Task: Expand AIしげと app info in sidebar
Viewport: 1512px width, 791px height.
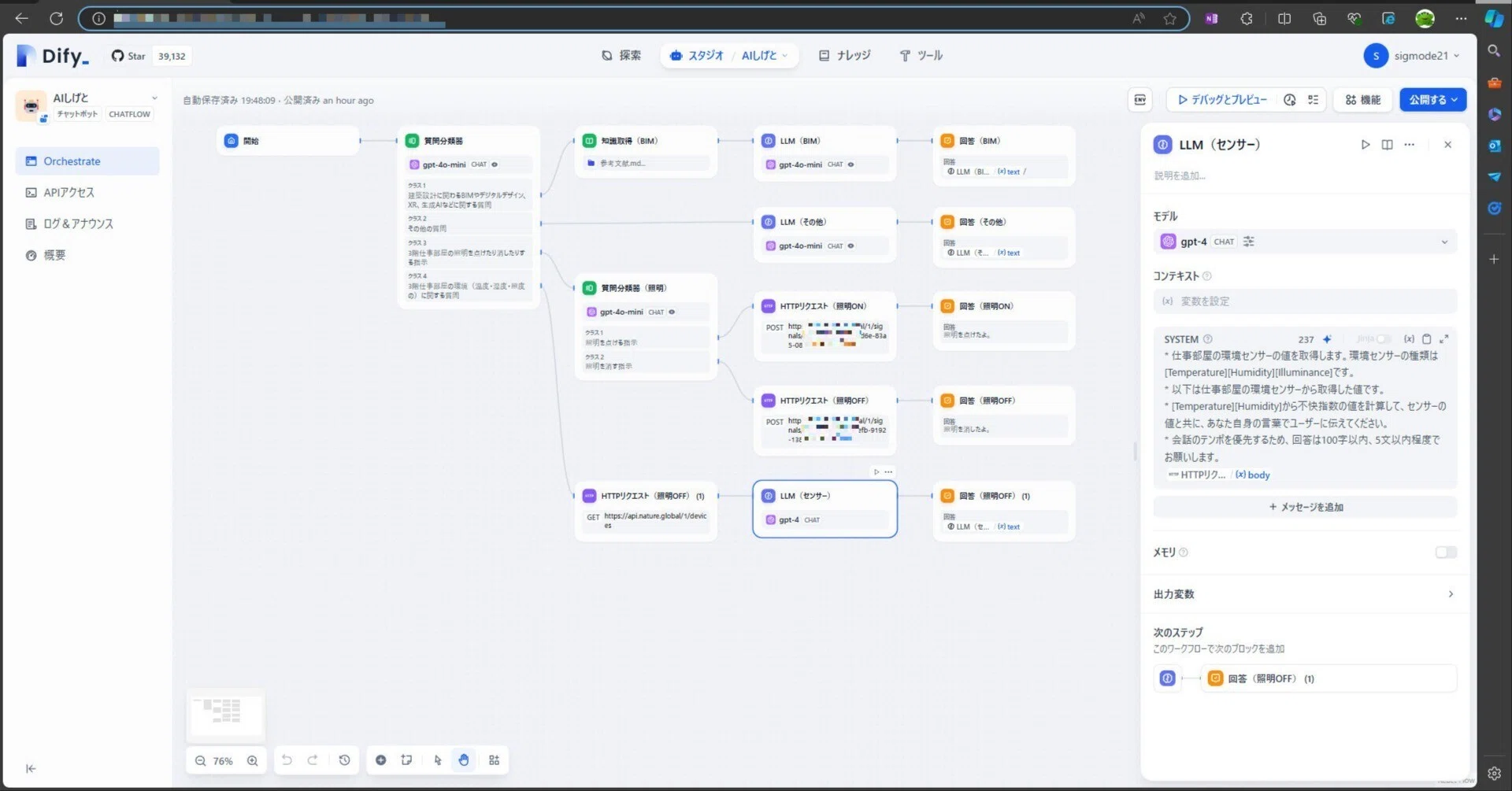Action: click(154, 98)
